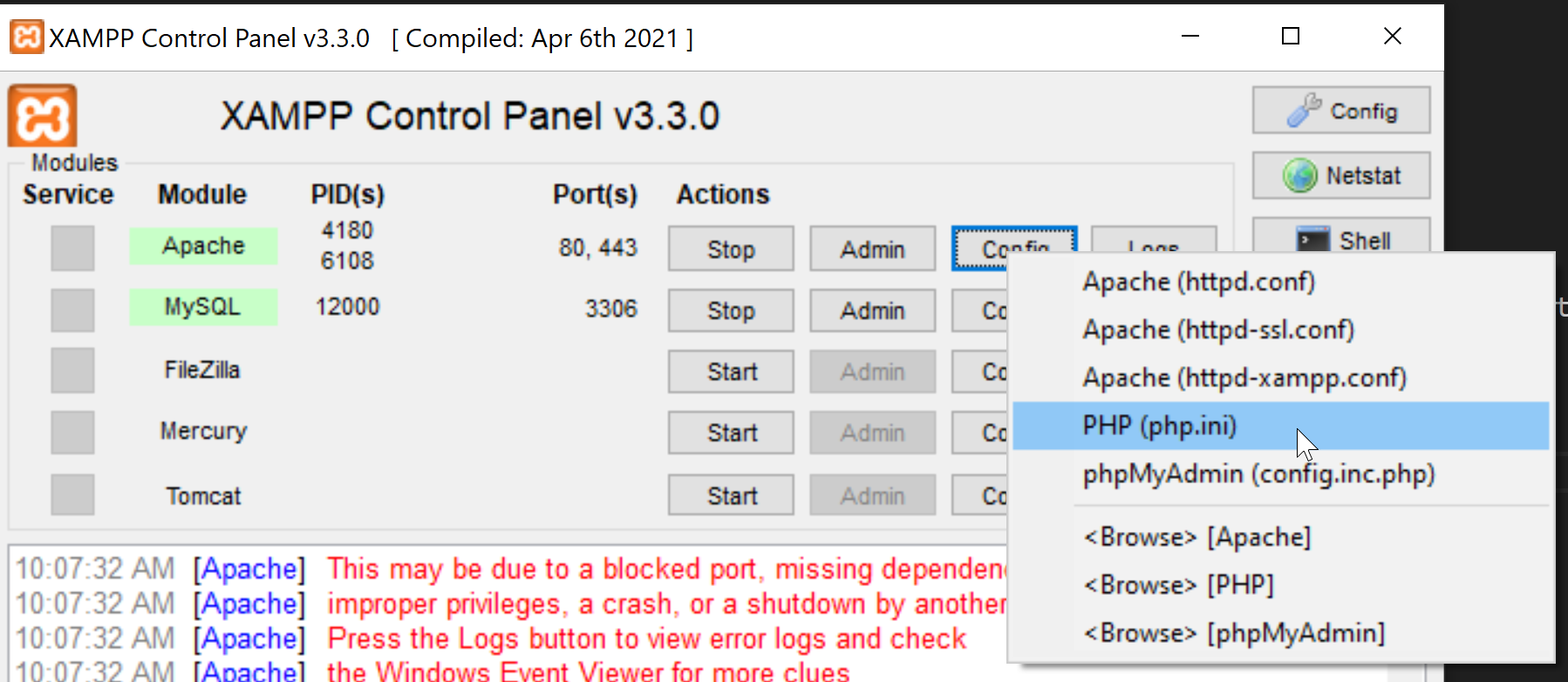Choose Apache (httpd-ssl.conf) from the menu

pos(1218,330)
